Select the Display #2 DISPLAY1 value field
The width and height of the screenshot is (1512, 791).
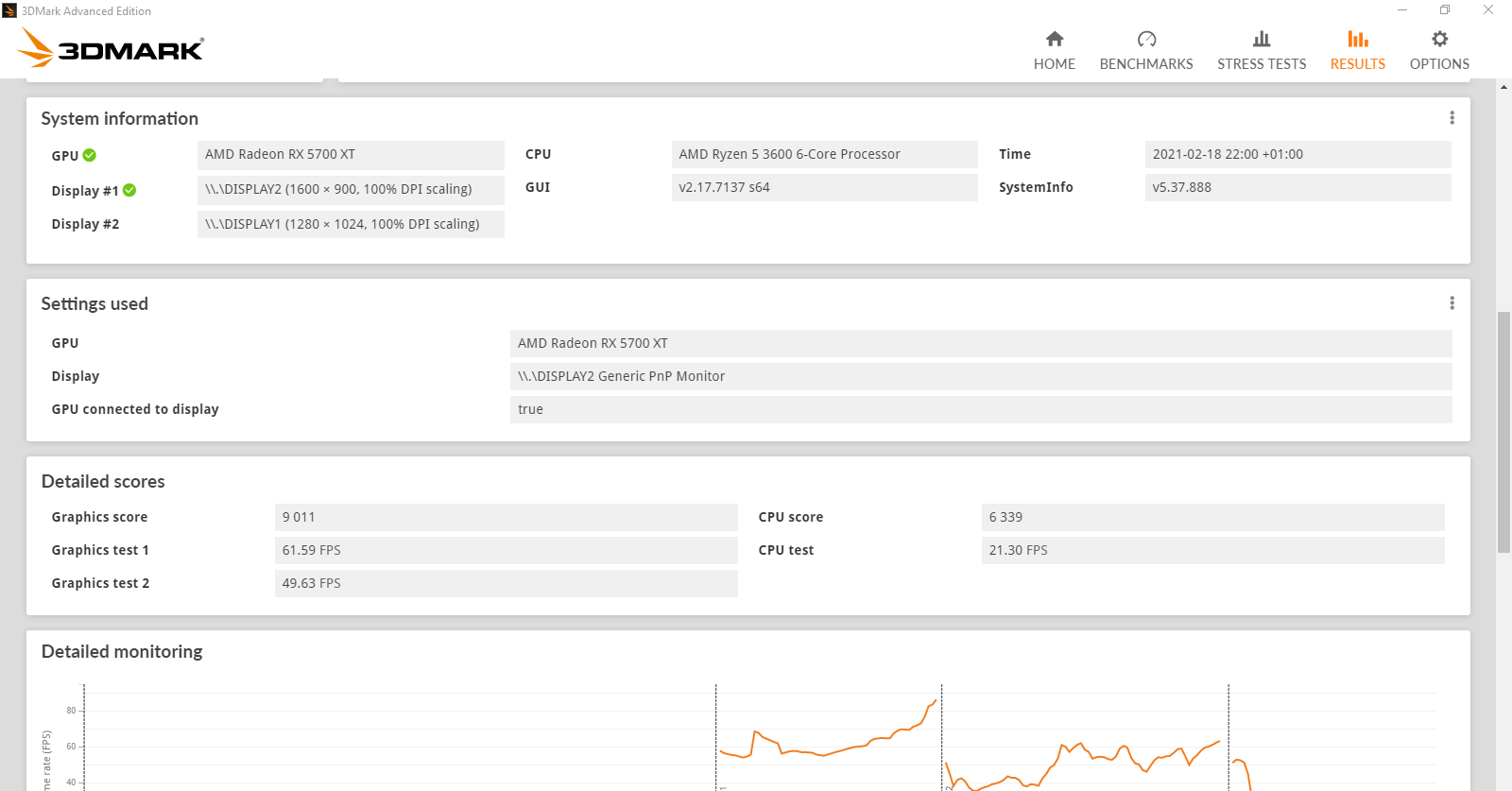(351, 224)
